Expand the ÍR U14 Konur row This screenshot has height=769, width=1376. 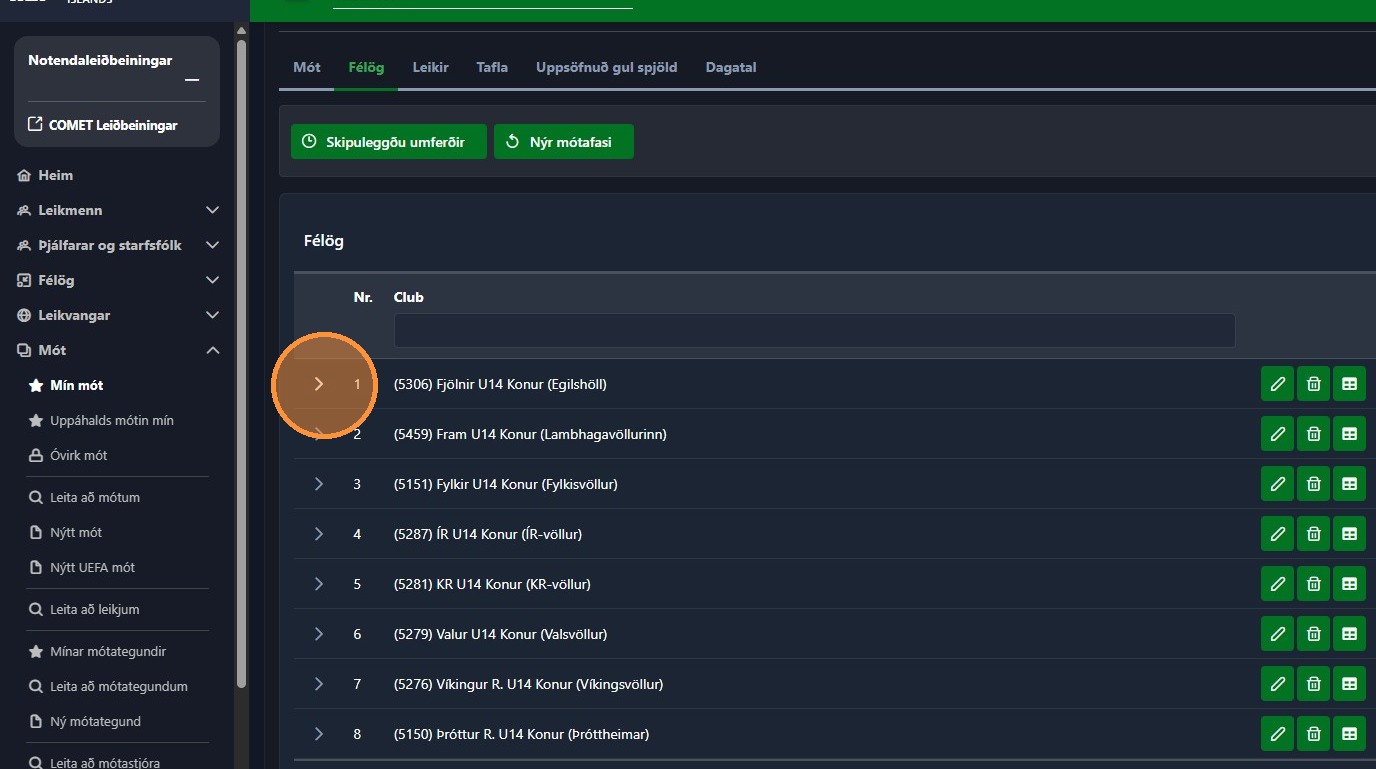click(x=319, y=534)
